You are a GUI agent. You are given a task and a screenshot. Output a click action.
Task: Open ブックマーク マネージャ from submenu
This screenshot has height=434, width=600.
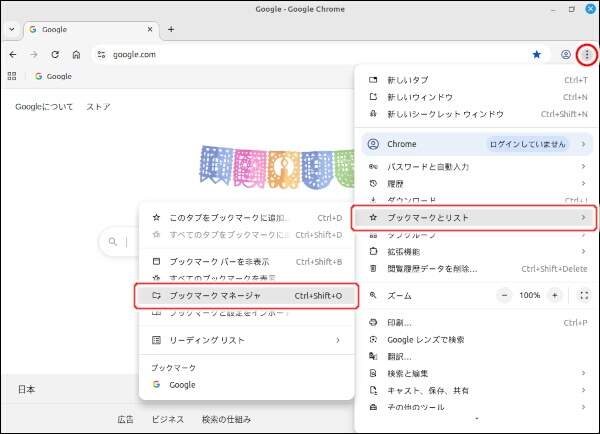[x=246, y=295]
